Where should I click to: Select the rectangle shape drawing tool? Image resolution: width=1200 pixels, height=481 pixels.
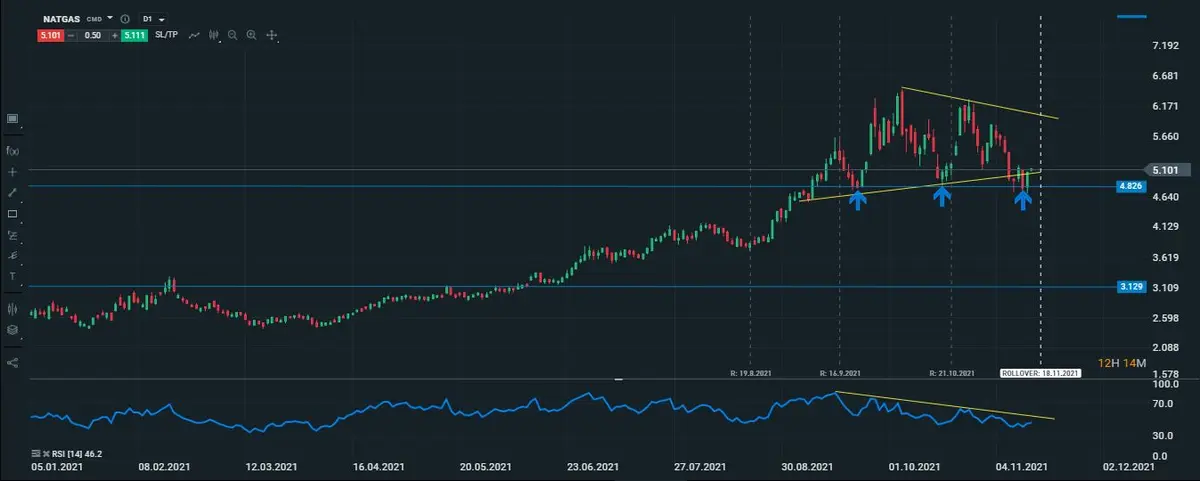click(13, 214)
